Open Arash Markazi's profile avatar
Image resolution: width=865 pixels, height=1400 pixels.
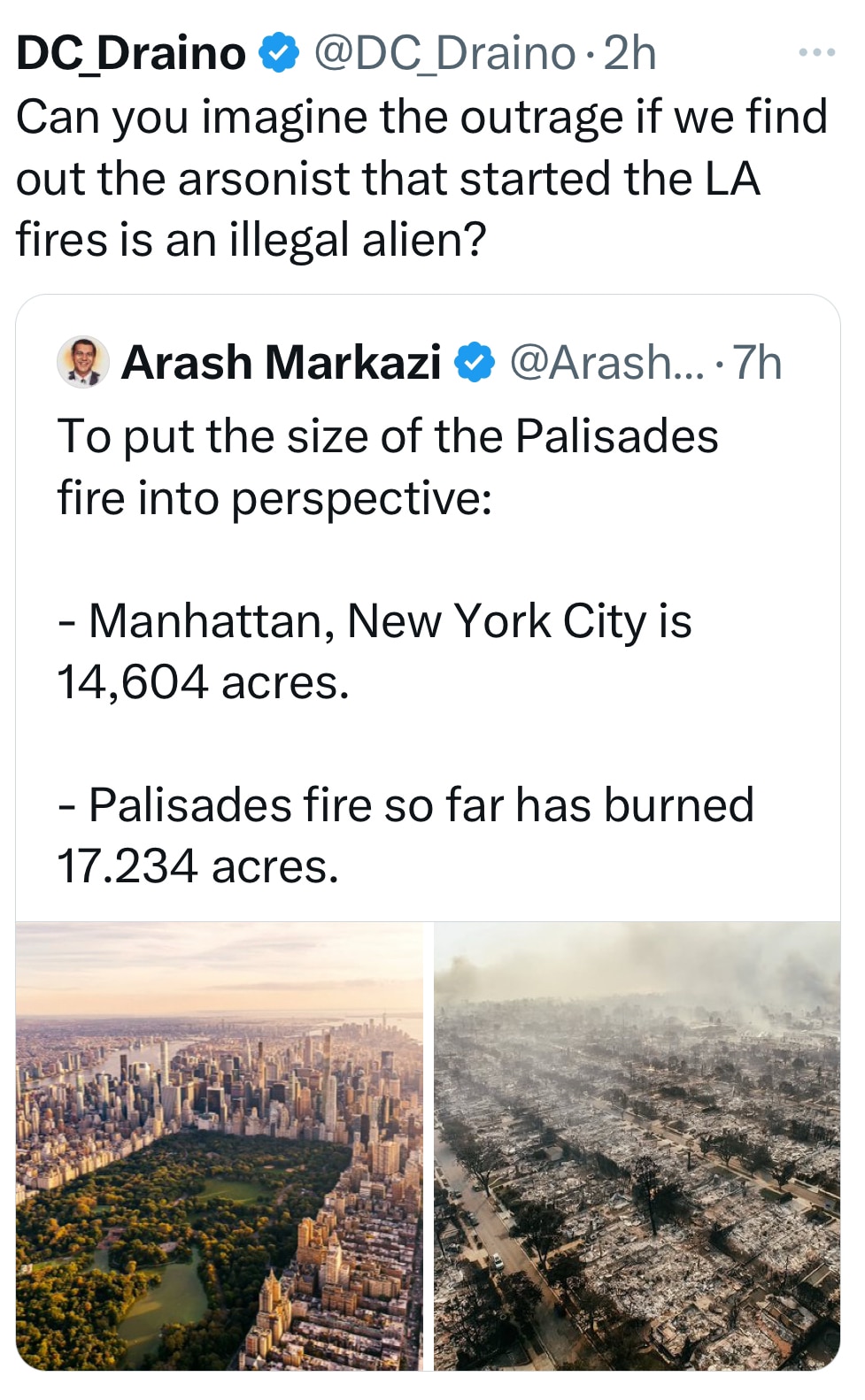[x=83, y=363]
